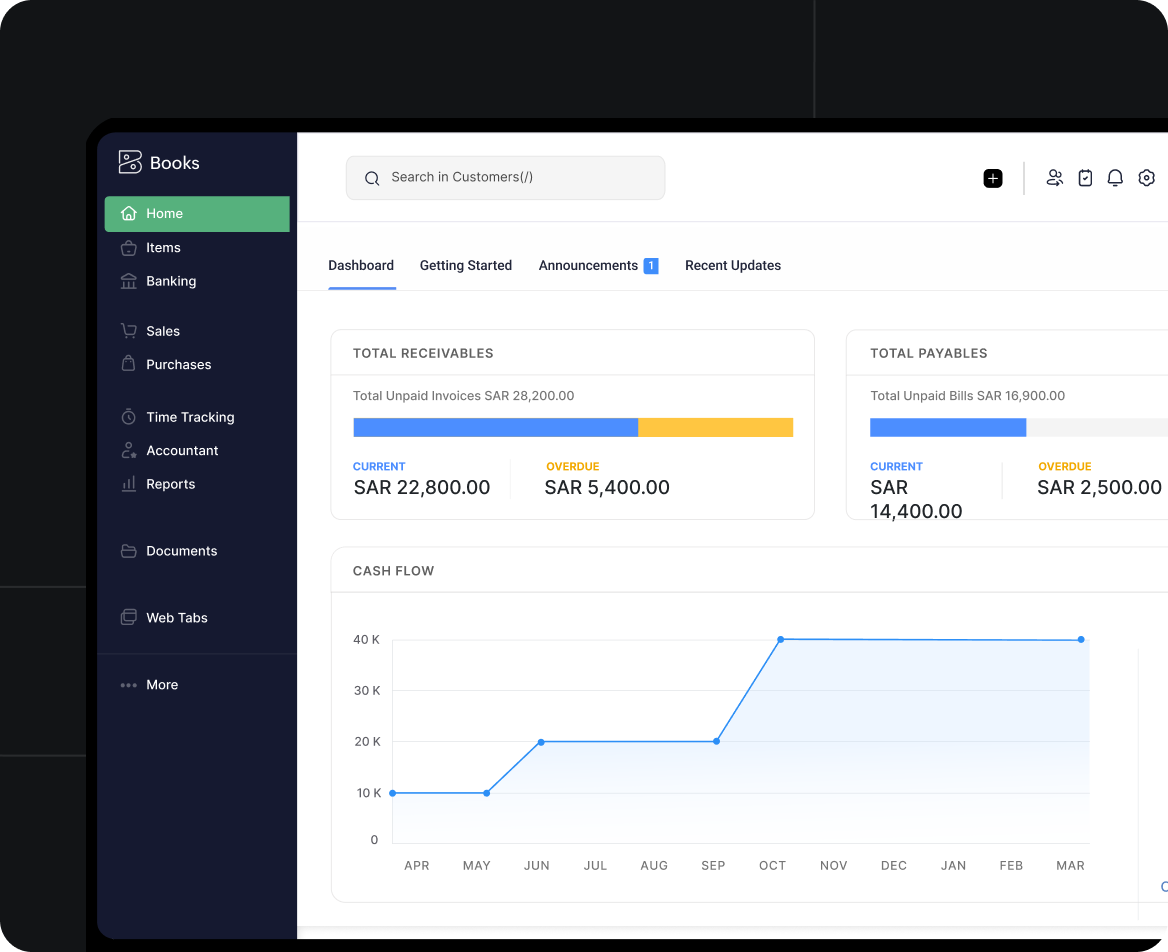This screenshot has width=1168, height=952.
Task: Click the Books logo icon
Action: coord(130,162)
